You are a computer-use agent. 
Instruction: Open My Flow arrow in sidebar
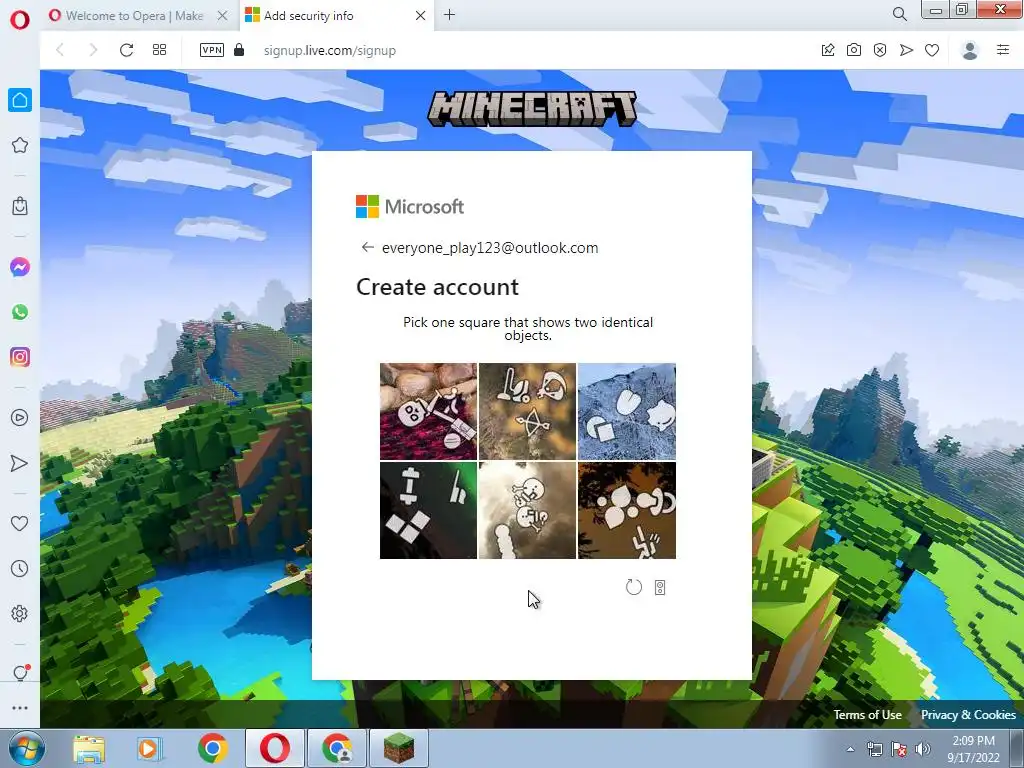(20, 463)
